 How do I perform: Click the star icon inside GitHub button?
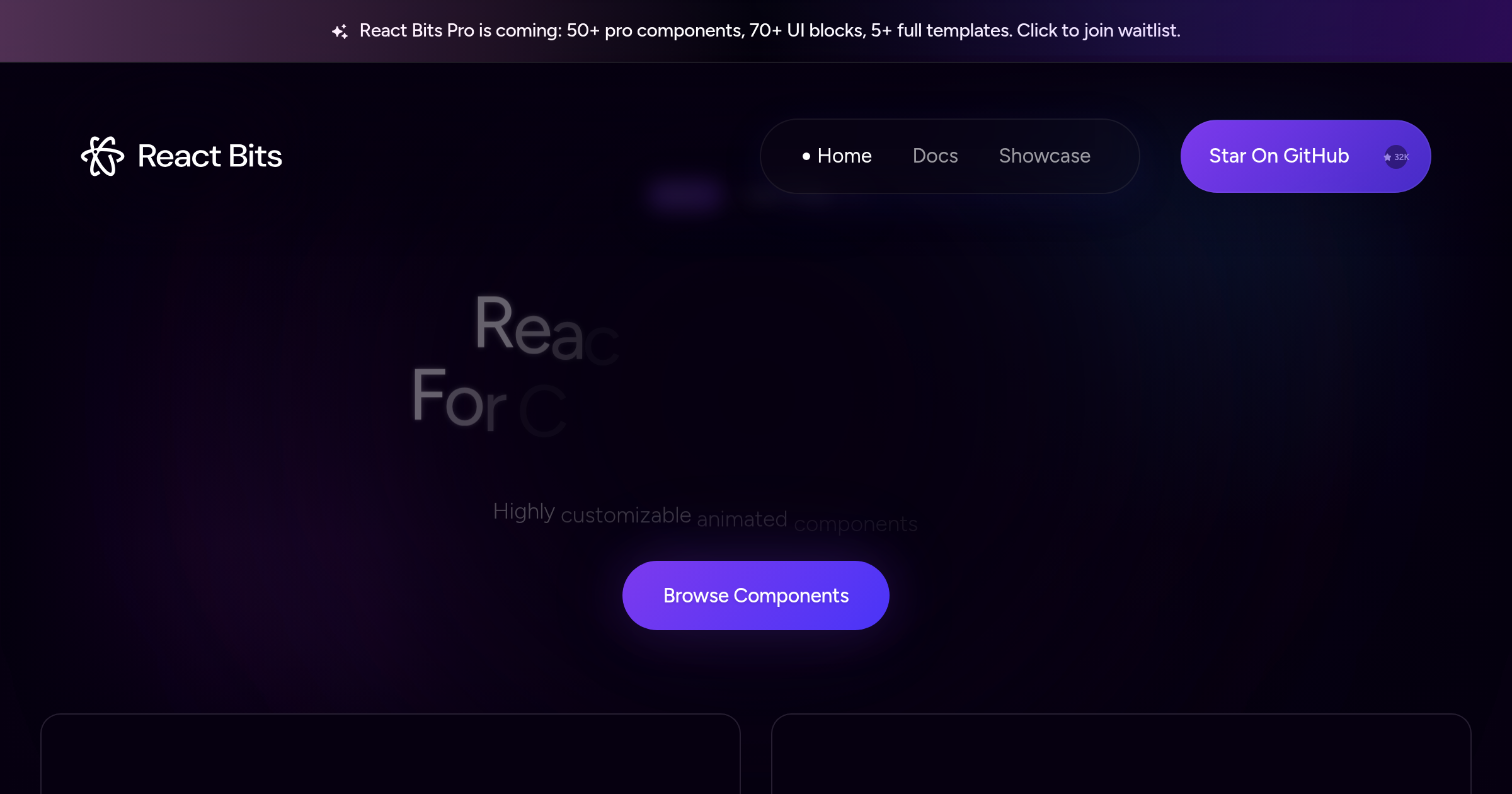(1387, 158)
